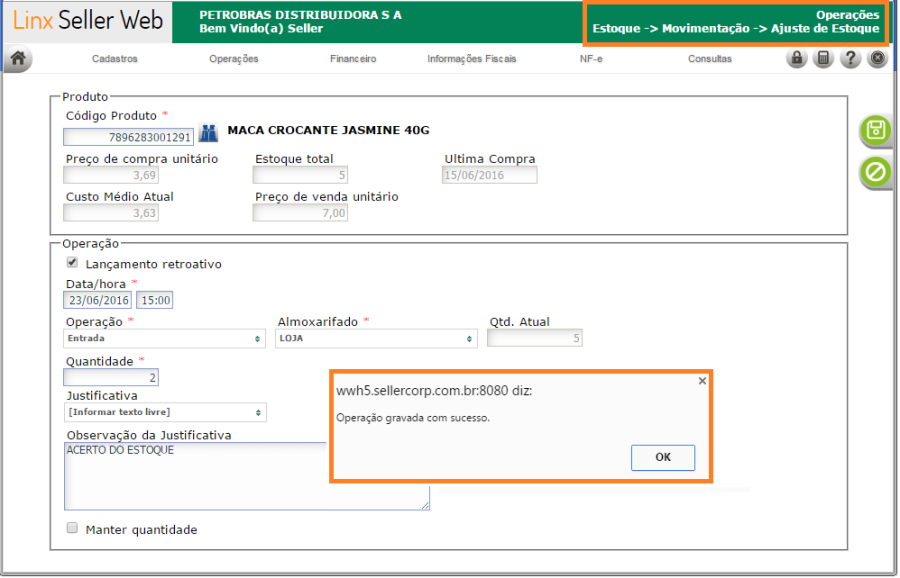Open the Informações Fiscais menu
This screenshot has width=900, height=578.
click(x=472, y=59)
